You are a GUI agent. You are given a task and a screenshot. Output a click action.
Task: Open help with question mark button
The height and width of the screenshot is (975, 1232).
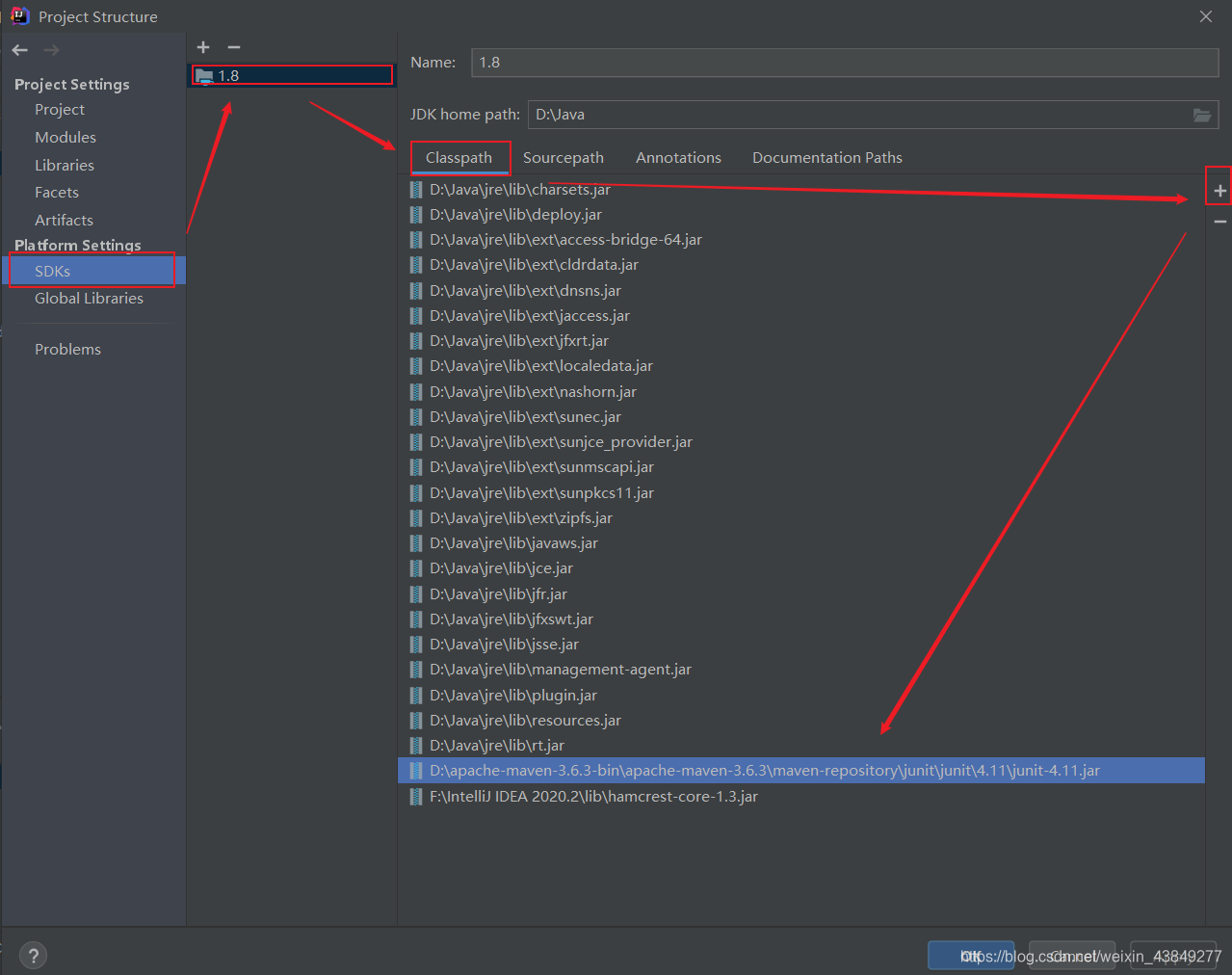33,956
